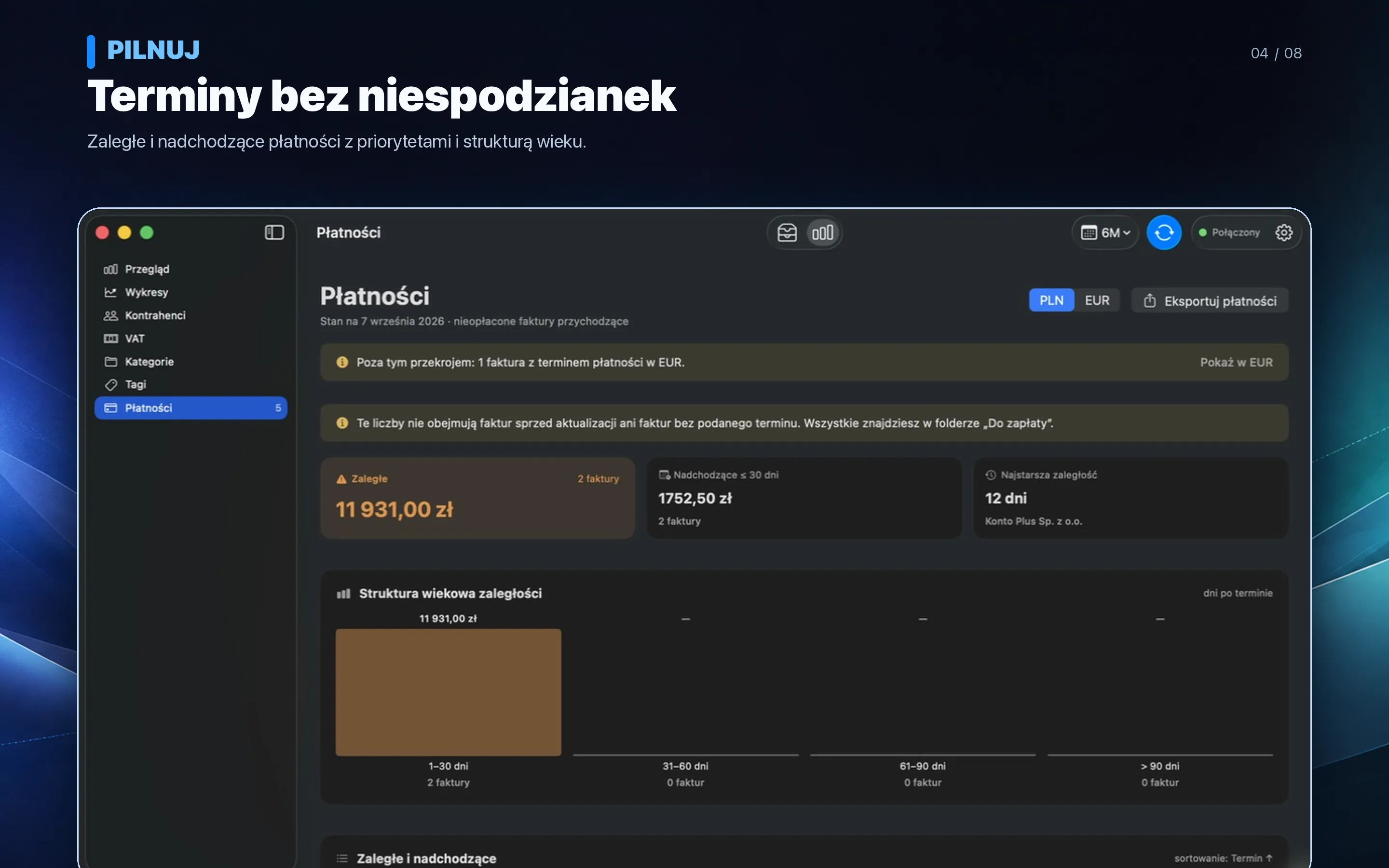Click the Tagi tag icon
1389x868 pixels.
click(x=111, y=385)
